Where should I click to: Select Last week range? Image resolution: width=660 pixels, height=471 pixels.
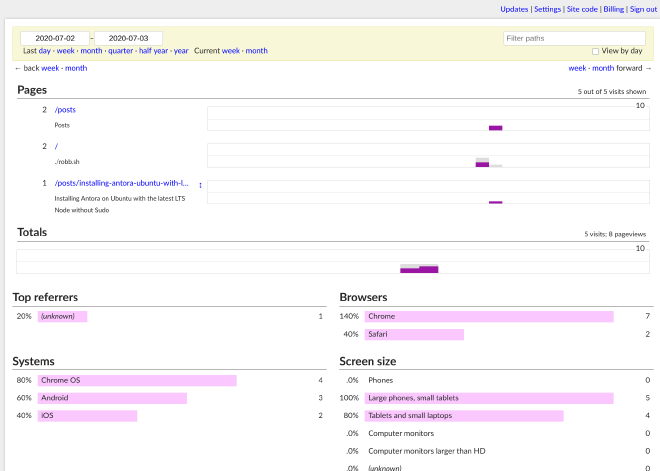tap(66, 51)
